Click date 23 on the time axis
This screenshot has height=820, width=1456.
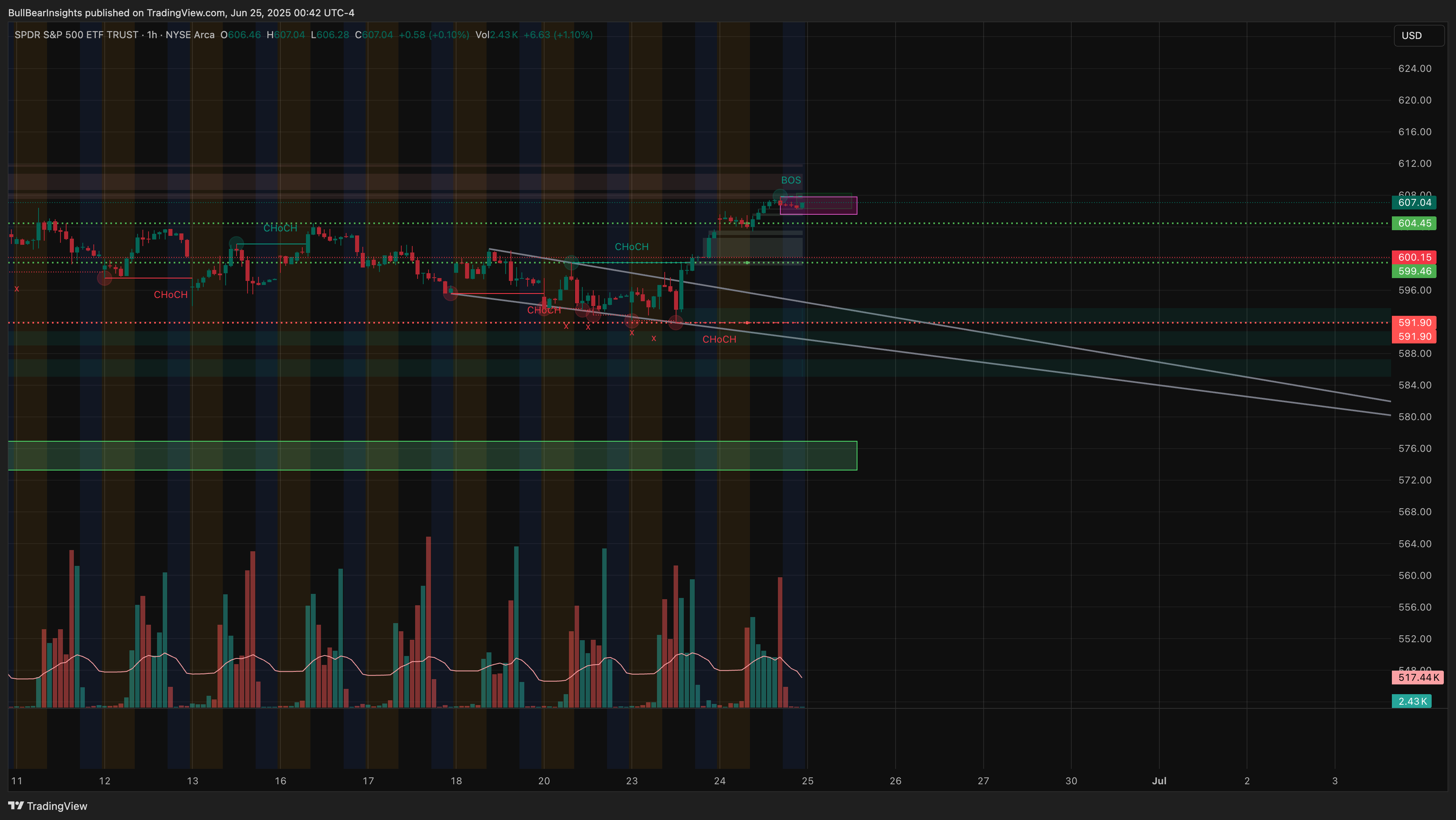point(632,781)
